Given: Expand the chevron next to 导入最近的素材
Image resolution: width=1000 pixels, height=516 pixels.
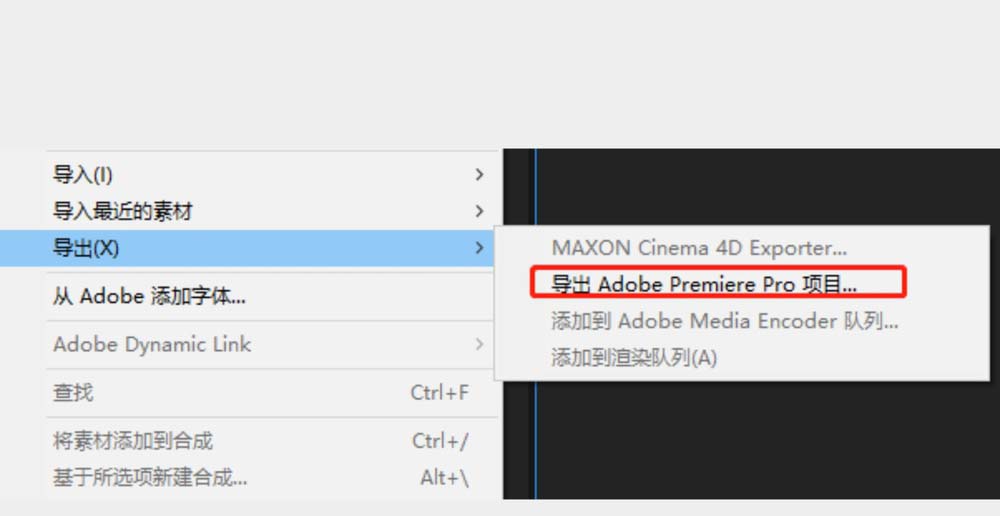Looking at the screenshot, I should pos(480,211).
